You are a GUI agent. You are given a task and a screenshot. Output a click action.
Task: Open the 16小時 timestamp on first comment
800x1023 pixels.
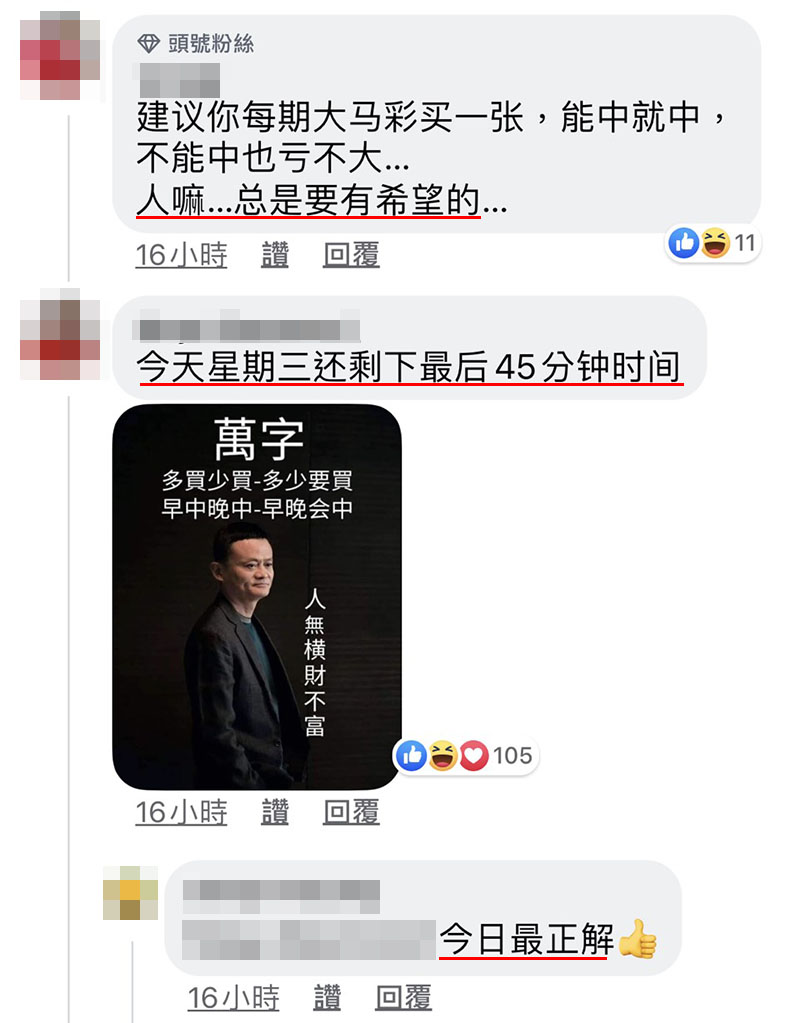coord(181,255)
